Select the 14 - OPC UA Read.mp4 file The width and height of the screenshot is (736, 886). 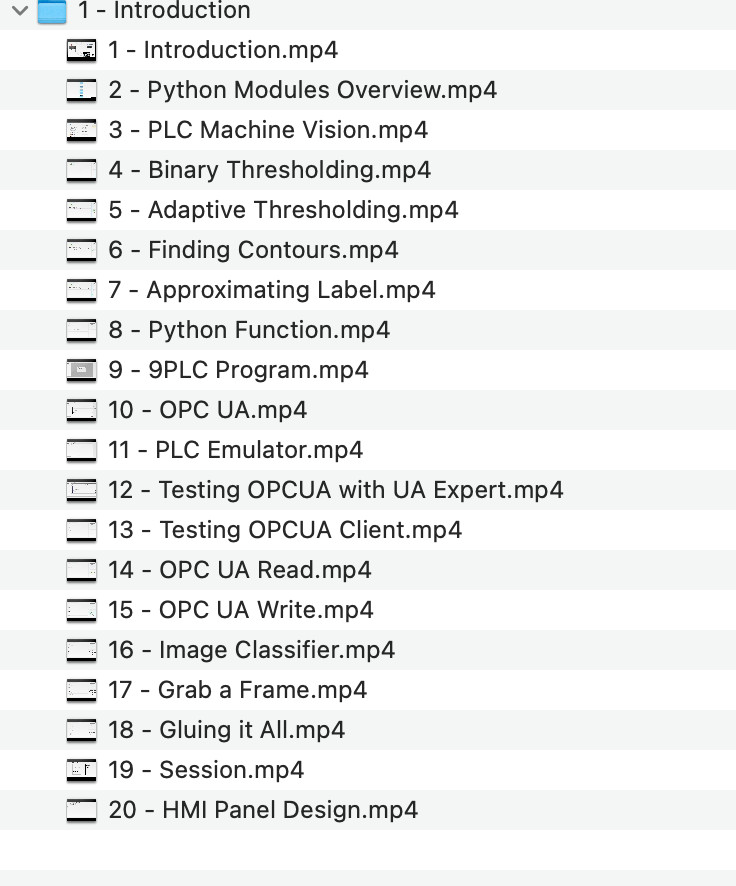240,570
